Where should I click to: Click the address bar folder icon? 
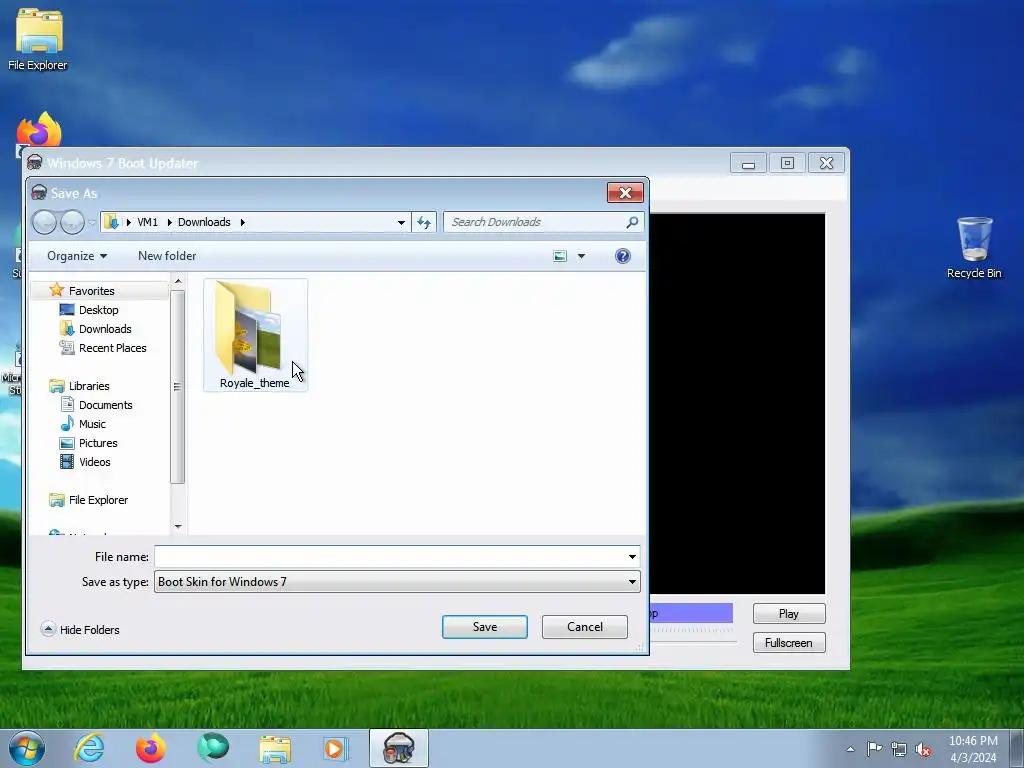click(x=112, y=222)
